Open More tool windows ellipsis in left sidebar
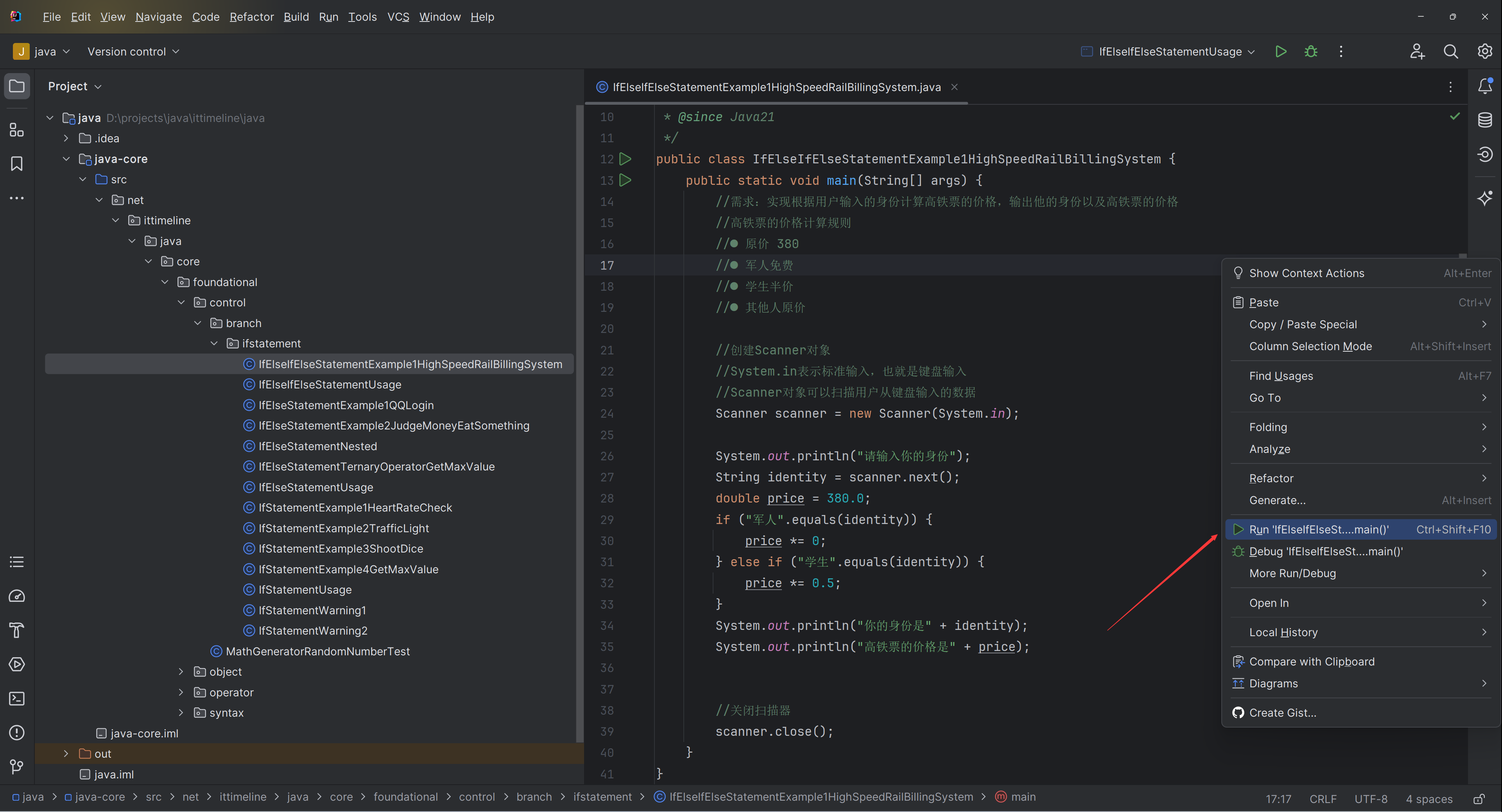Screen dimensions: 1502x812 tap(17, 198)
